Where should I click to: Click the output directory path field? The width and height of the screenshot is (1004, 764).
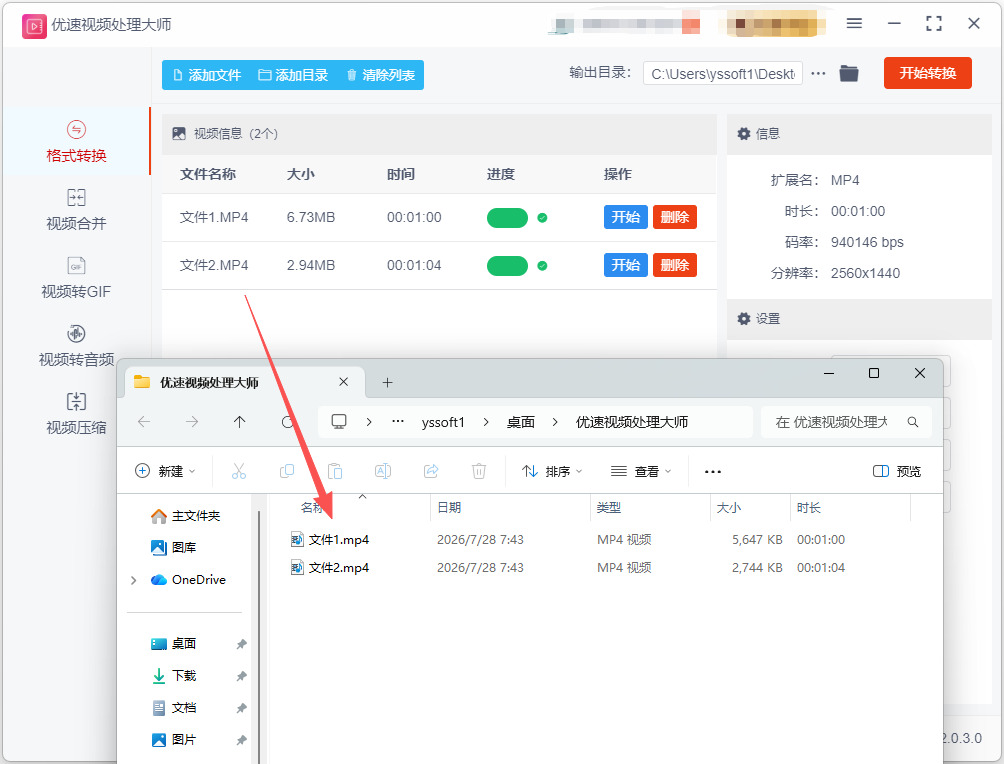[723, 74]
